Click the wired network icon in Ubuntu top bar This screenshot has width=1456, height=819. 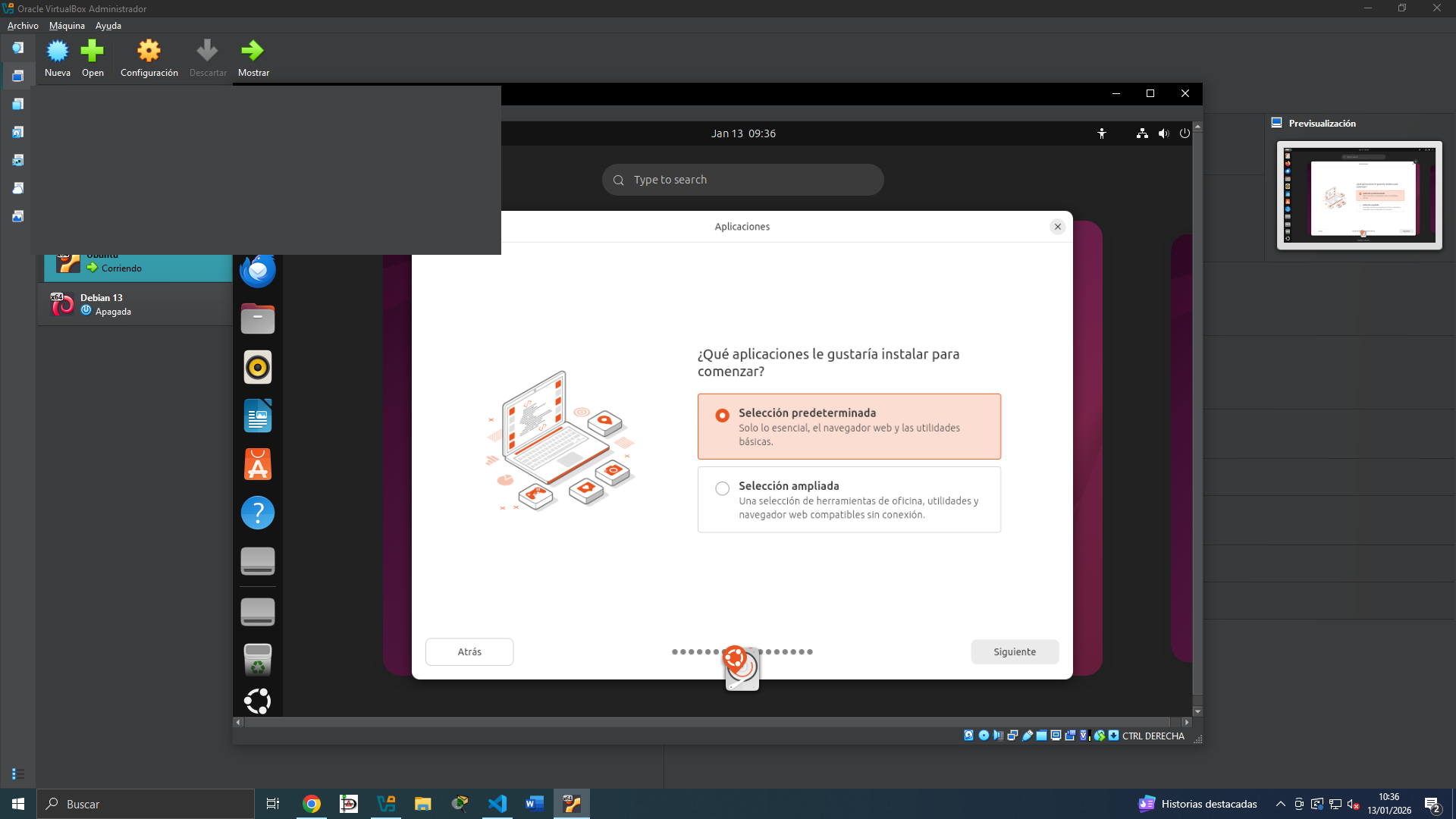click(x=1142, y=133)
